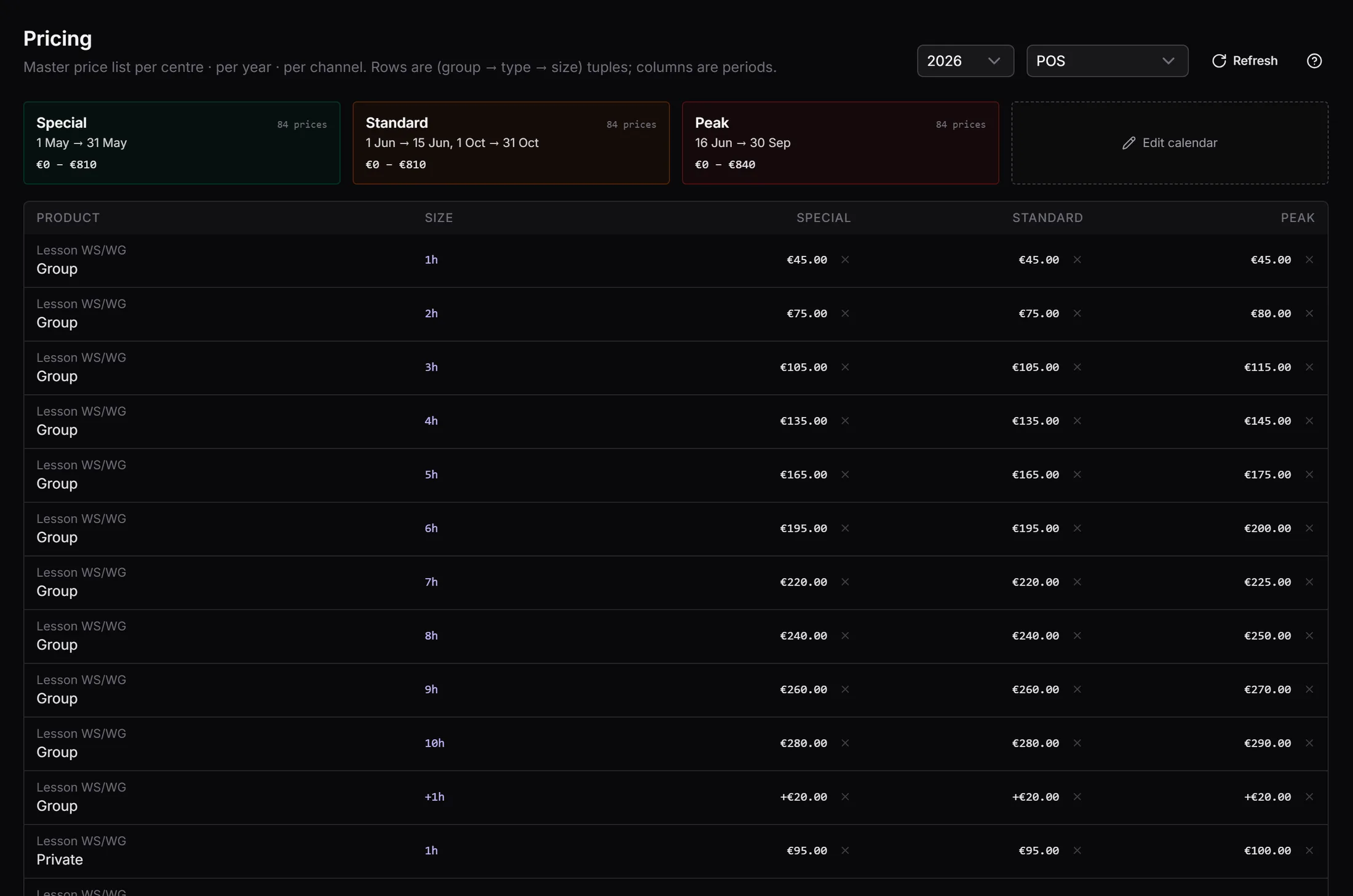Delete Peak €145.00 price for Group 4h
The height and width of the screenshot is (896, 1353).
coord(1309,421)
